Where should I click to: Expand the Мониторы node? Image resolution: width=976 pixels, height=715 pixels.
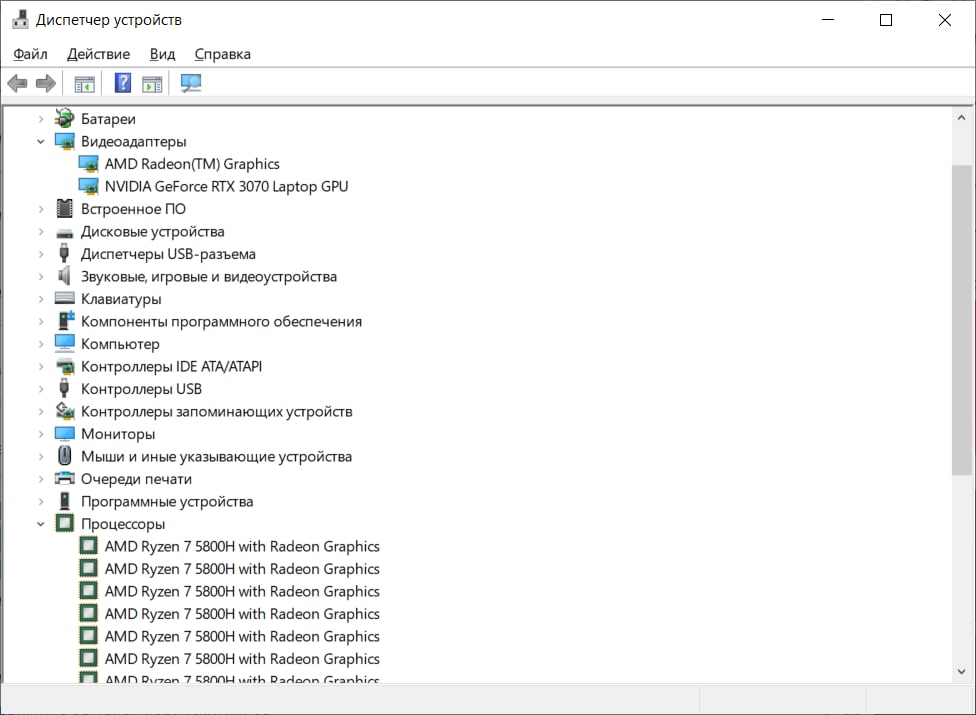[x=40, y=434]
